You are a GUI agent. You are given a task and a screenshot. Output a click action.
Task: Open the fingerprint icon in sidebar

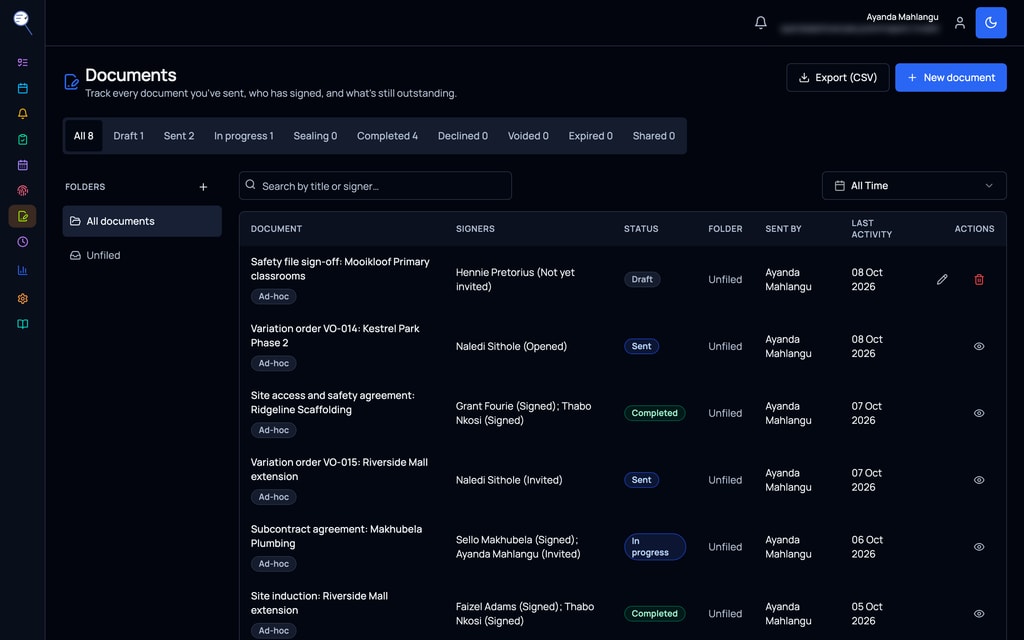click(22, 191)
